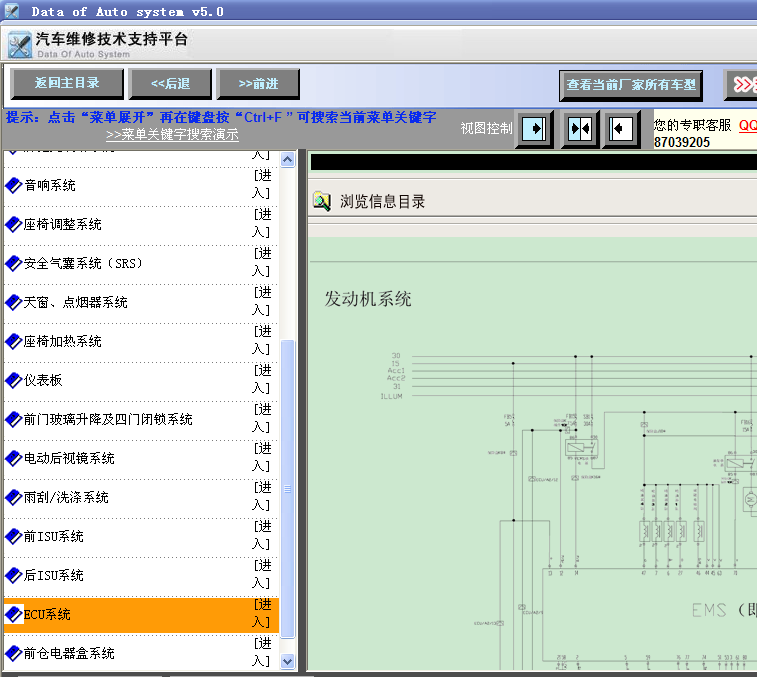757x677 pixels.
Task: Enter [进入] for 音响系统
Action: (x=262, y=184)
